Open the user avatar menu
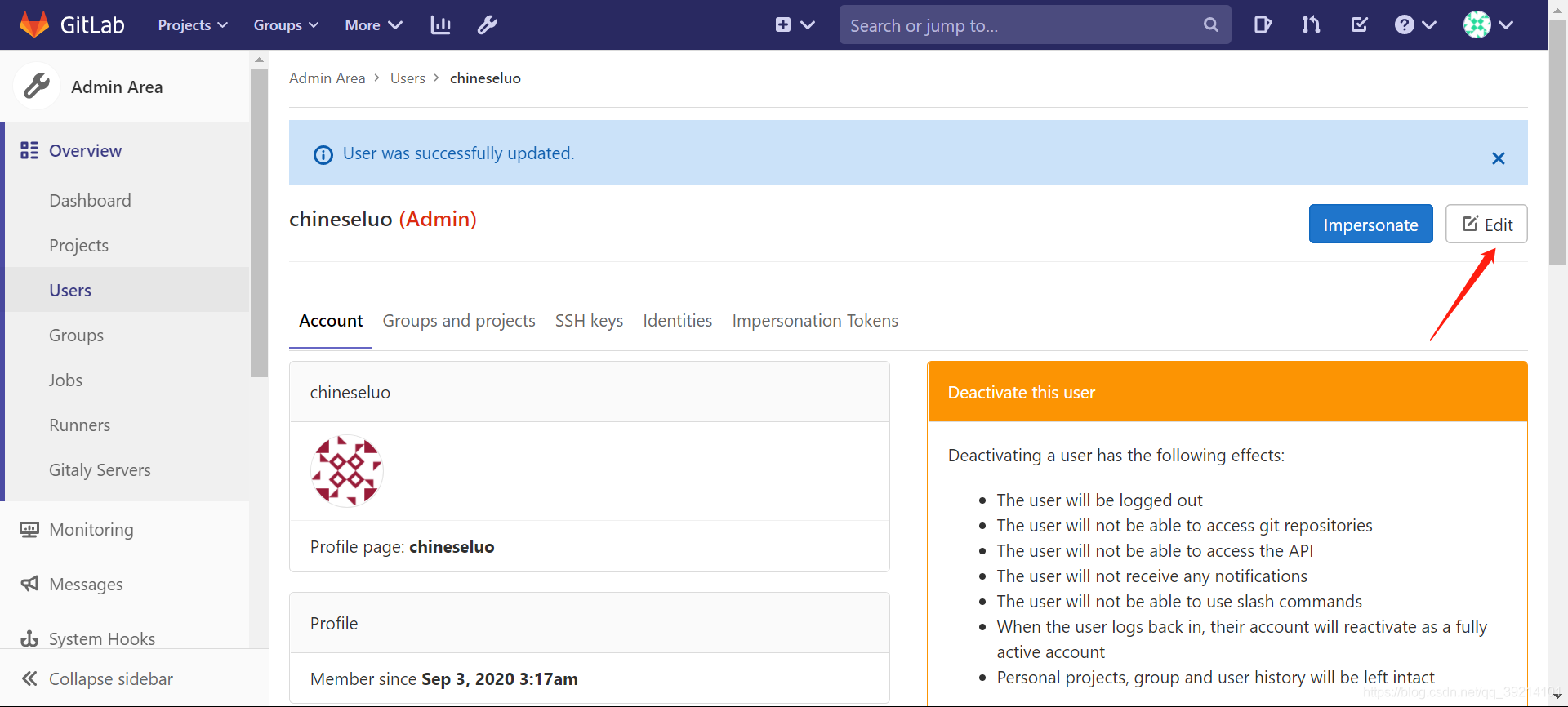Image resolution: width=1568 pixels, height=707 pixels. [1488, 25]
